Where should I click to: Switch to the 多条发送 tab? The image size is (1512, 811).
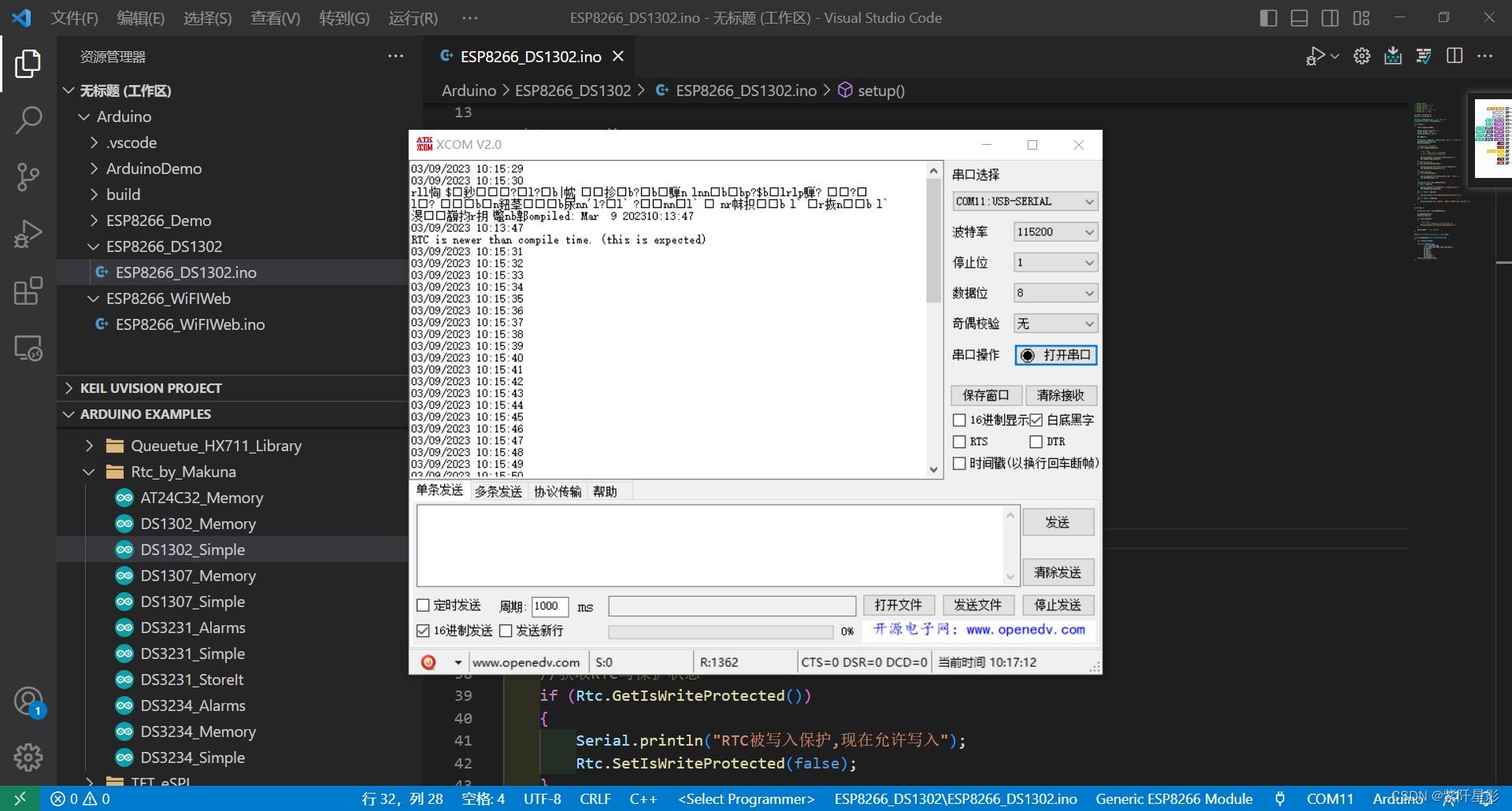498,491
